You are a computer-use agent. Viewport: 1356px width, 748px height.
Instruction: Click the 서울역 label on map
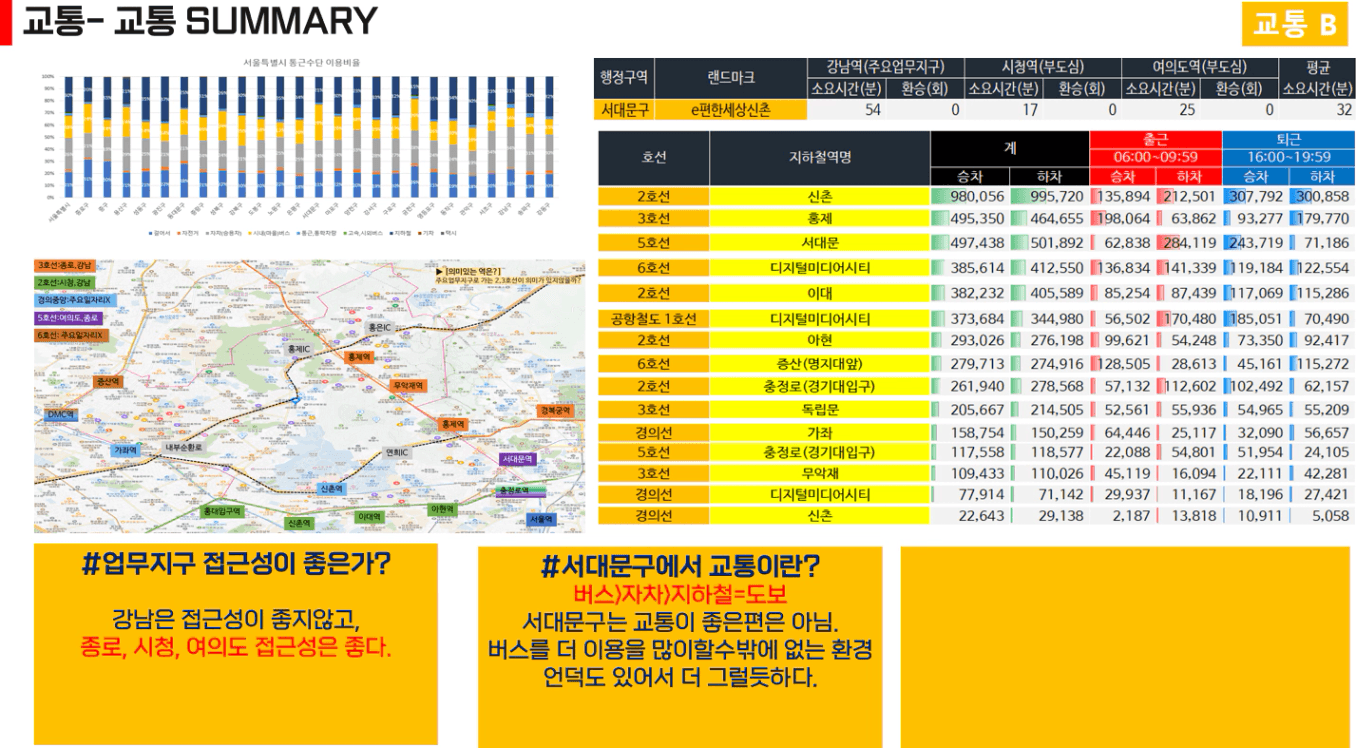coord(541,519)
